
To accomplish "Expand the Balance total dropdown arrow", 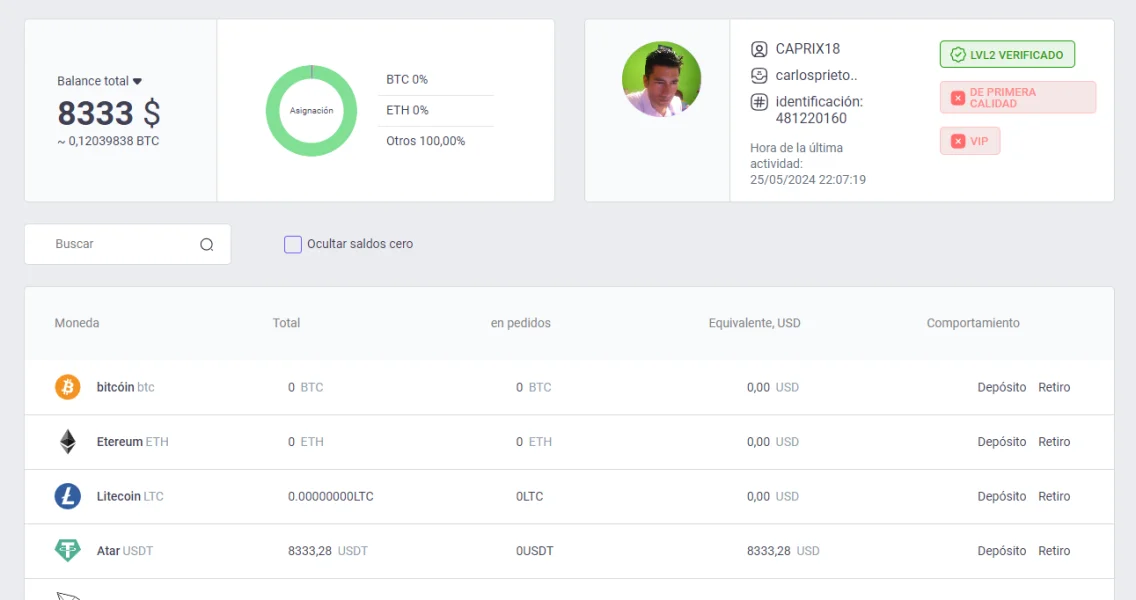I will (x=138, y=81).
